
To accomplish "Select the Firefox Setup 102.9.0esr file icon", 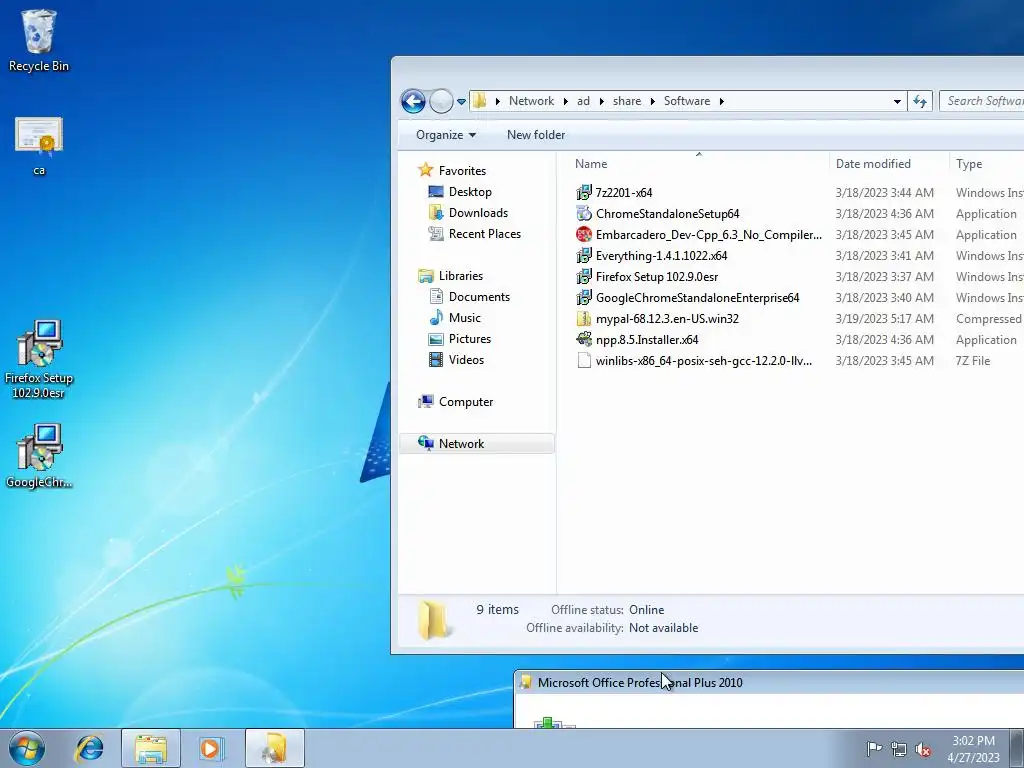I will [x=584, y=276].
